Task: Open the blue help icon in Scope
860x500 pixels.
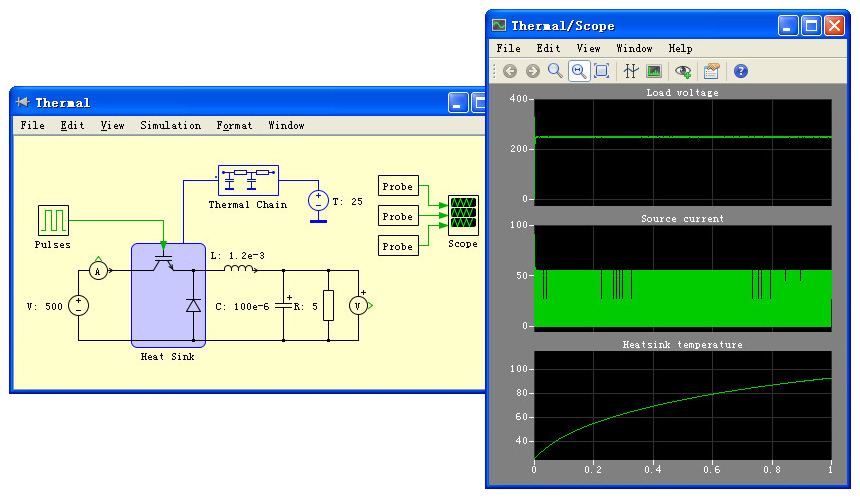Action: click(741, 71)
